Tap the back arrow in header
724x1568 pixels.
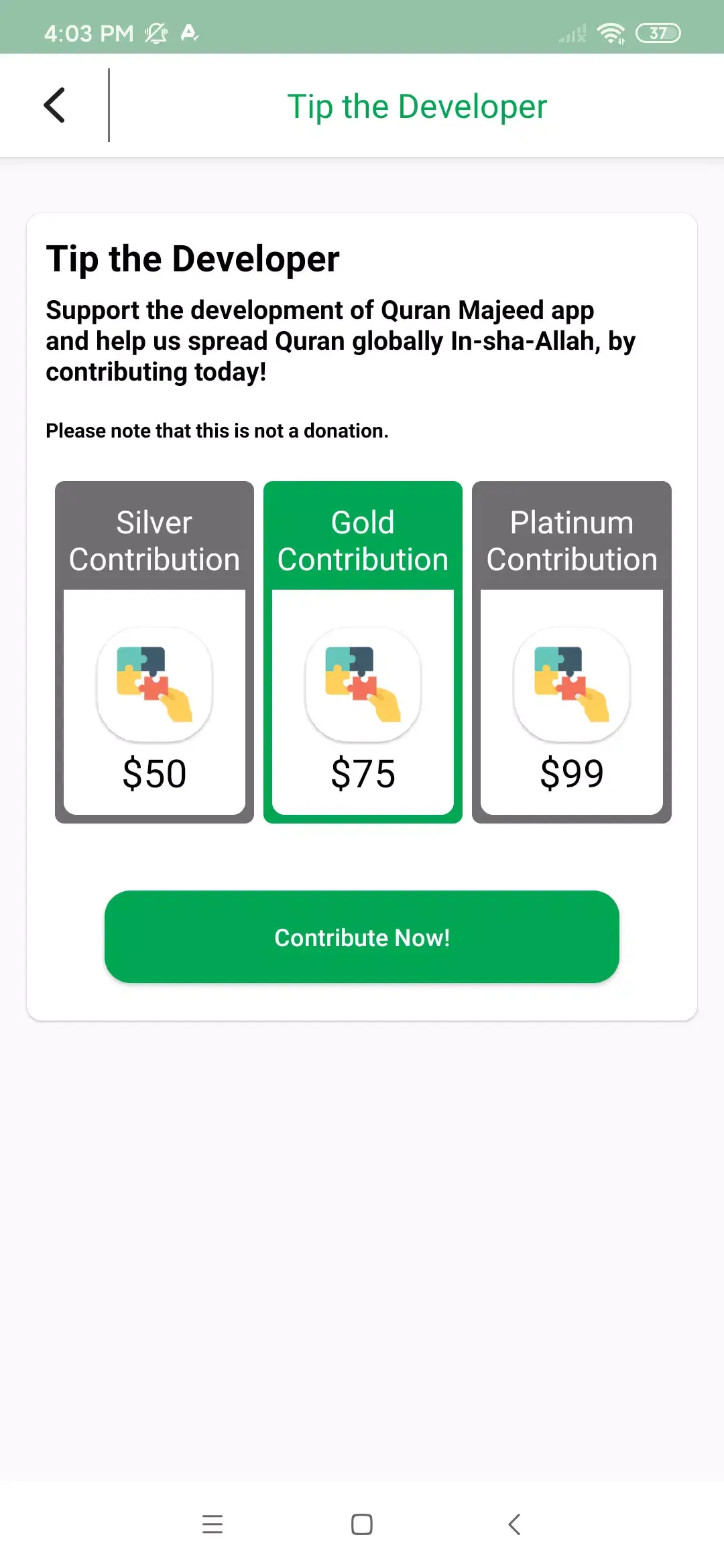tap(54, 105)
